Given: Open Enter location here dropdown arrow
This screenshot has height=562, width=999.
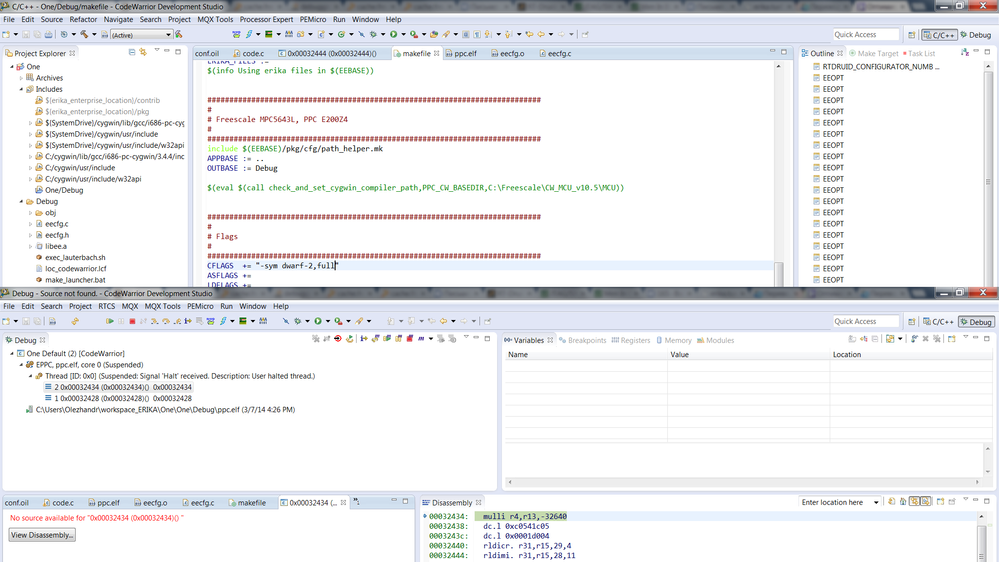Looking at the screenshot, I should pyautogui.click(x=876, y=502).
